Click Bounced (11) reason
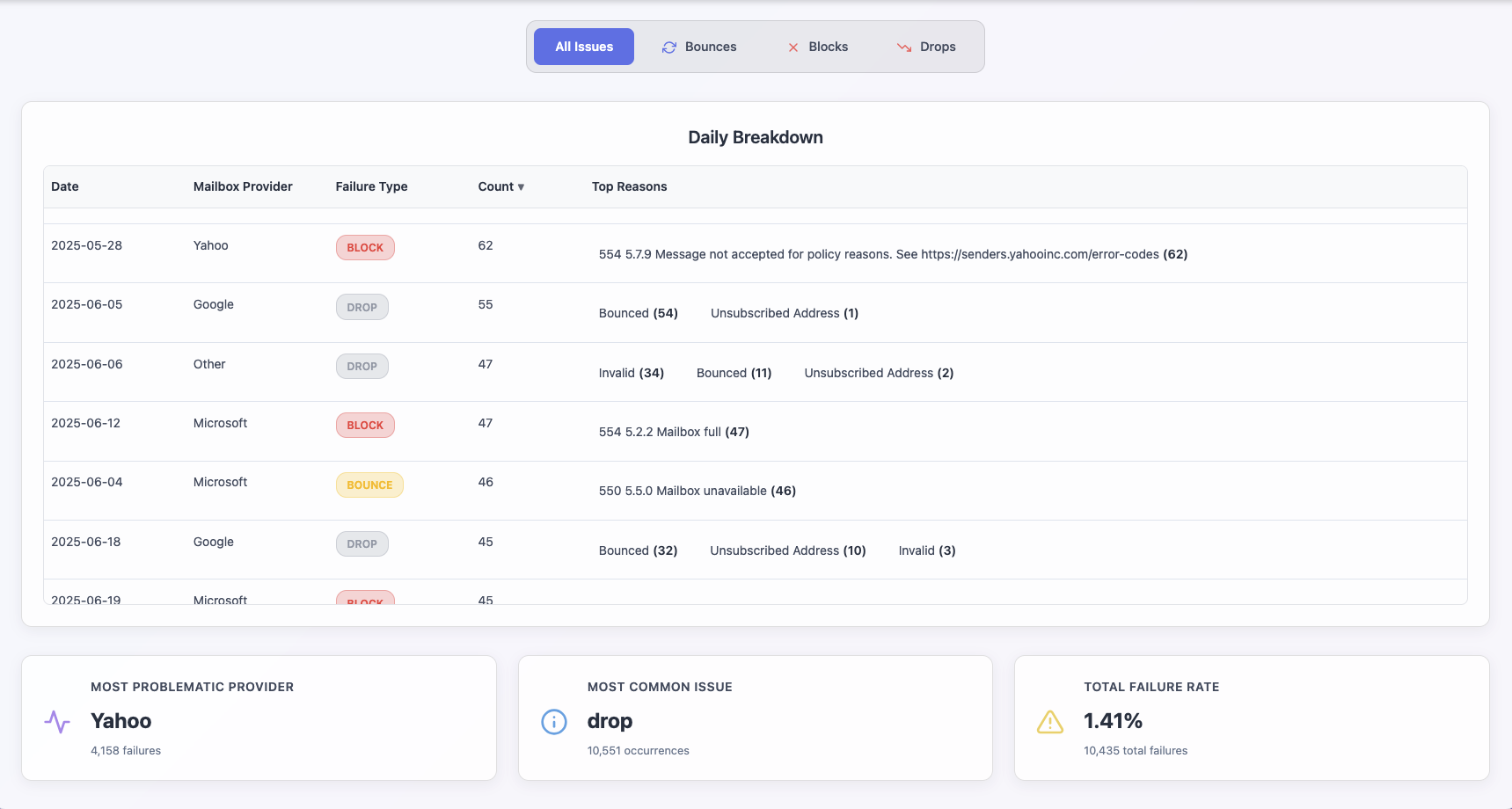This screenshot has width=1512, height=809. pyautogui.click(x=734, y=373)
